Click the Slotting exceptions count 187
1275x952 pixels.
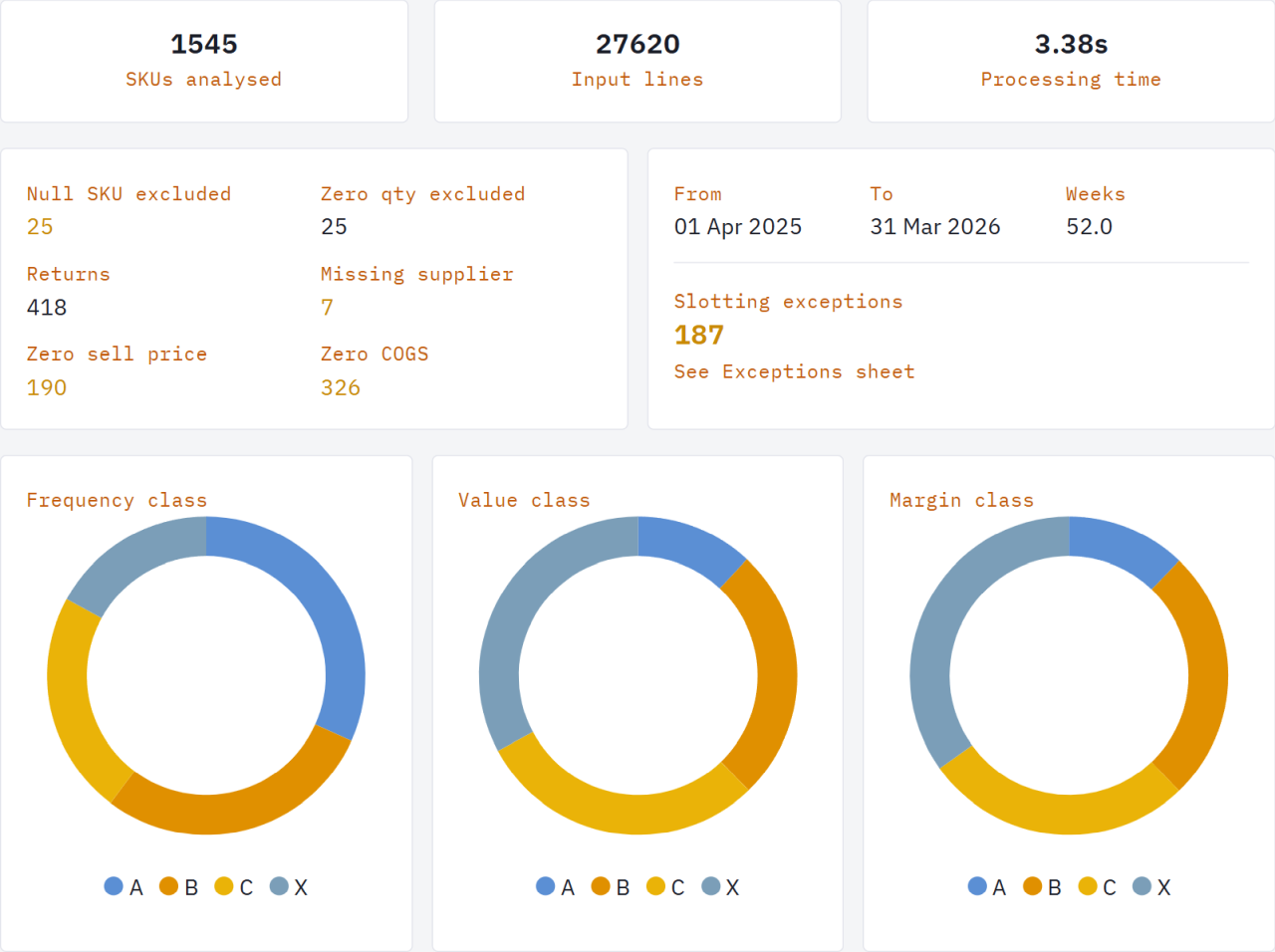click(x=698, y=336)
